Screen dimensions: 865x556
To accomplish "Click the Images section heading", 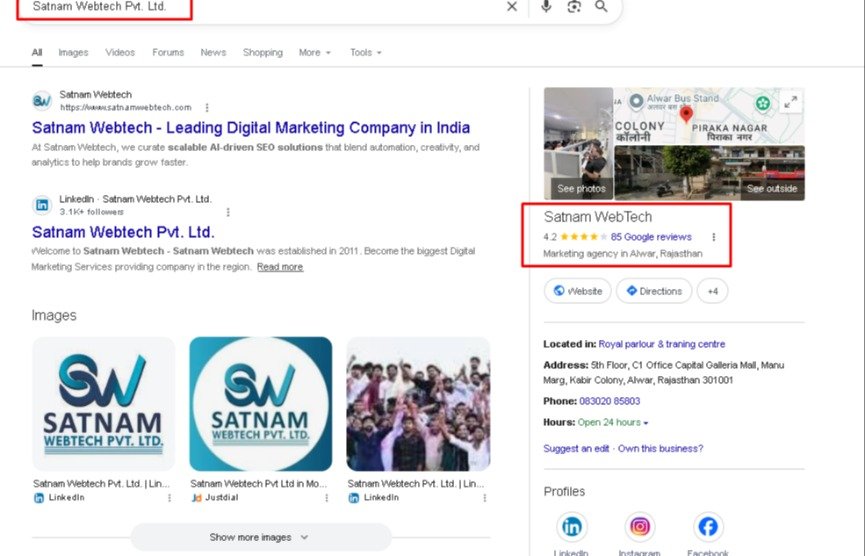I will coord(54,316).
